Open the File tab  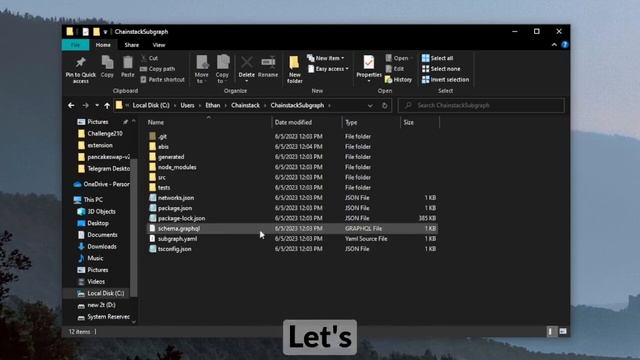tap(76, 45)
